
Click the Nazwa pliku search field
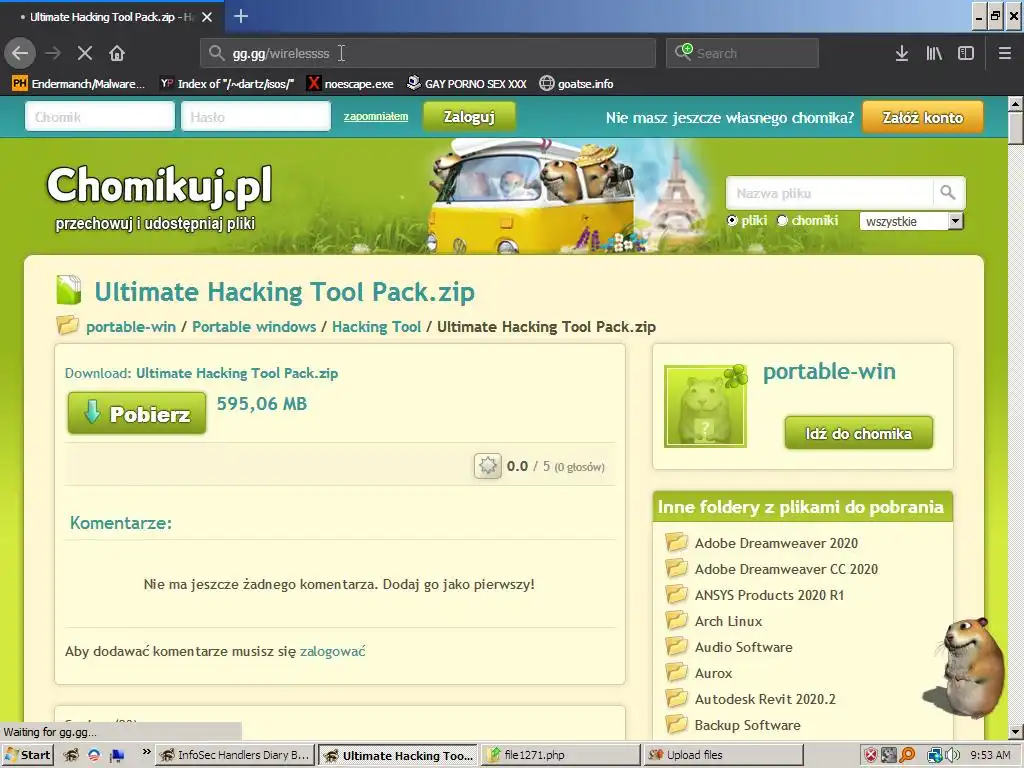829,193
